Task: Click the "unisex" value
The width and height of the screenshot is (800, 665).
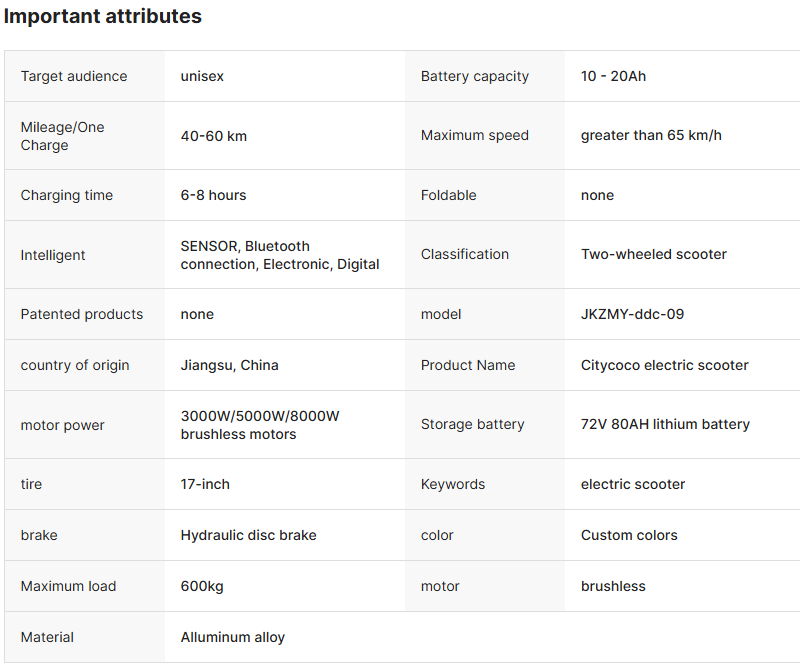Action: coord(202,76)
